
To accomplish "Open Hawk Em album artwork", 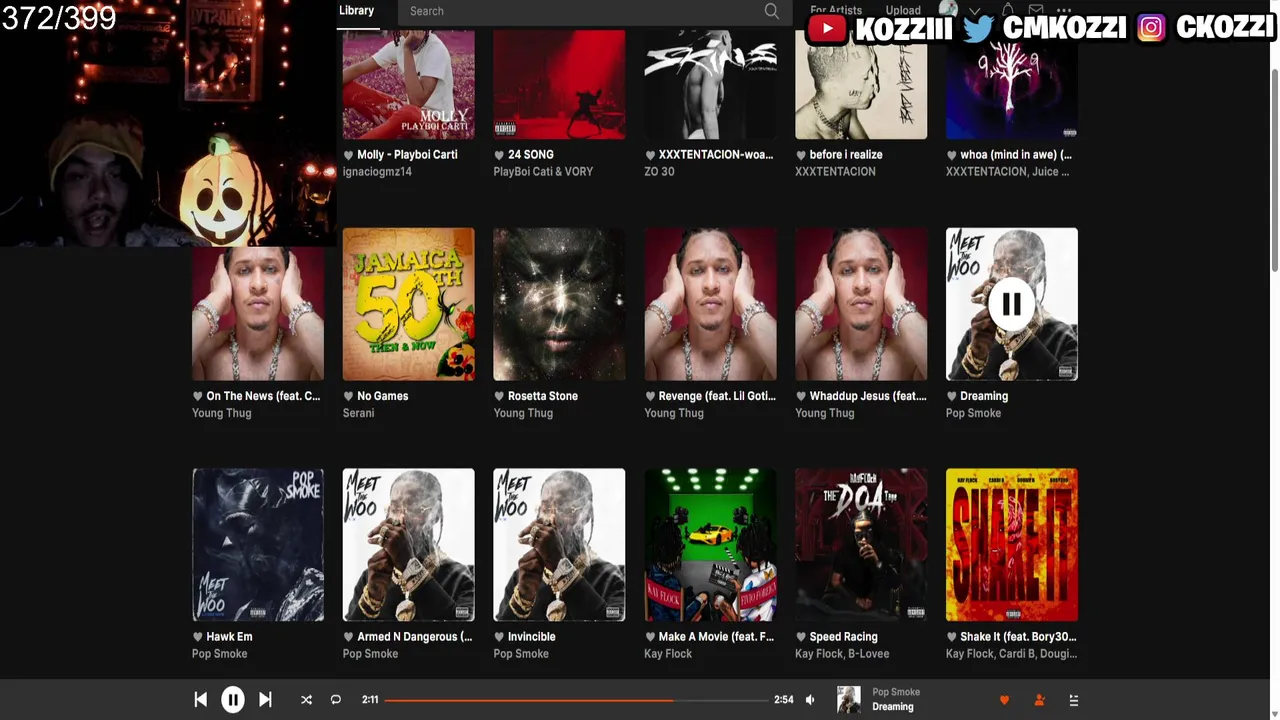I will [x=258, y=545].
